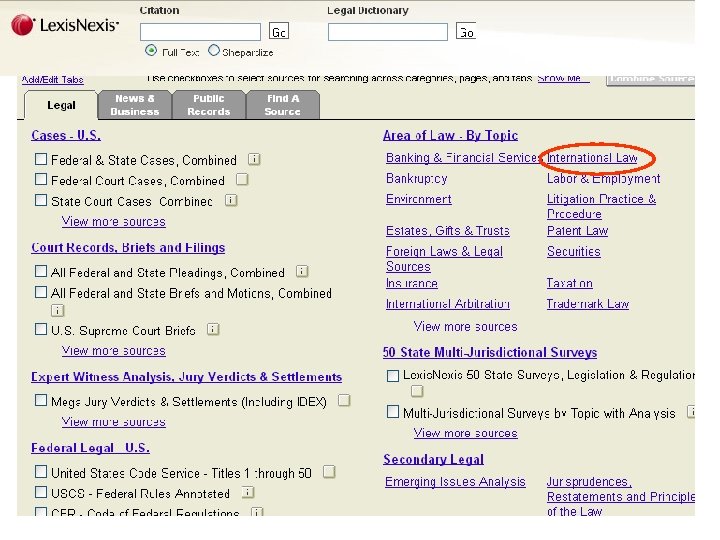
Task: View more sources under Cases - U.S.
Action: coord(113,221)
